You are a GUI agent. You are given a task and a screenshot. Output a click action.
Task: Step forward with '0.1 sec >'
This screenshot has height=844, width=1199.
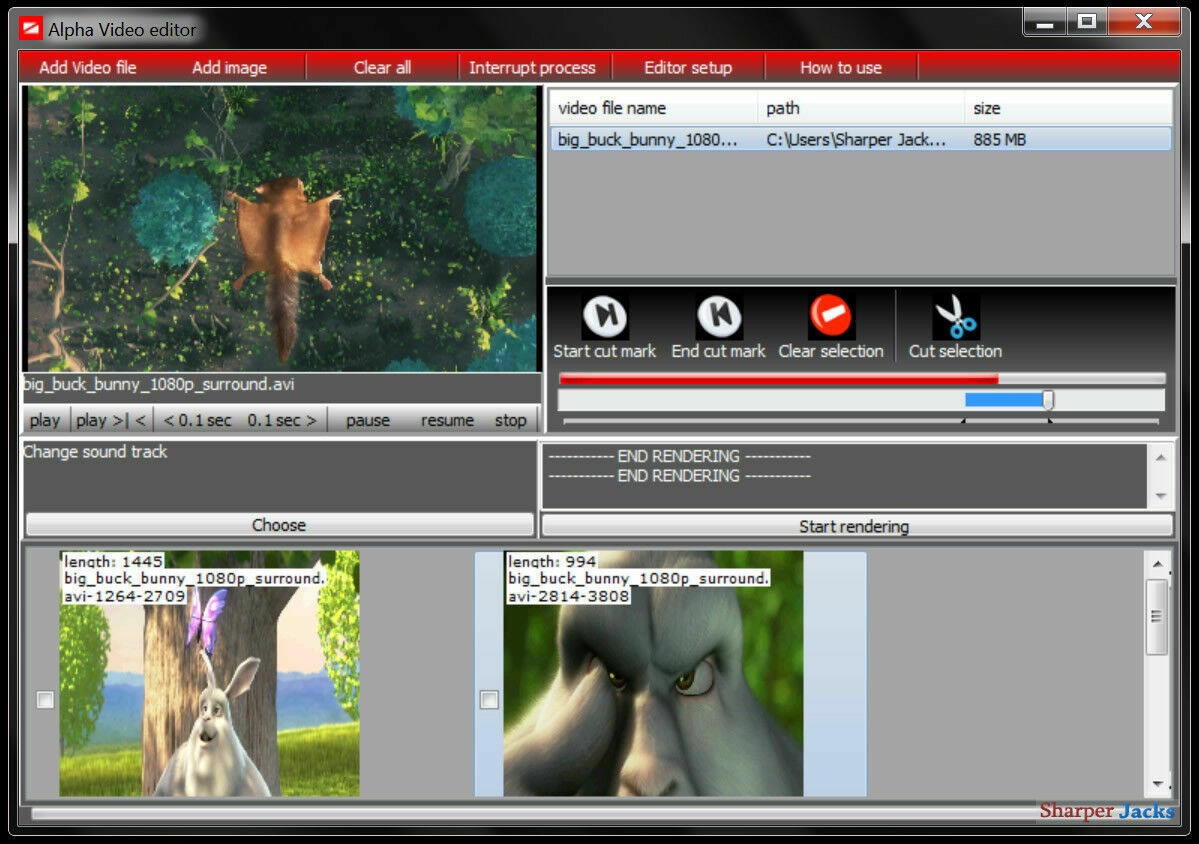coord(282,420)
